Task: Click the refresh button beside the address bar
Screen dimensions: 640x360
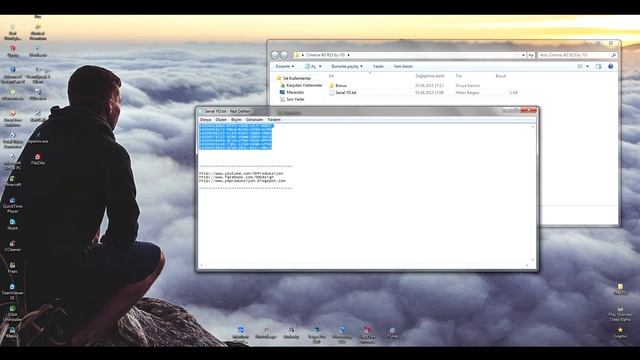Action: click(x=531, y=55)
